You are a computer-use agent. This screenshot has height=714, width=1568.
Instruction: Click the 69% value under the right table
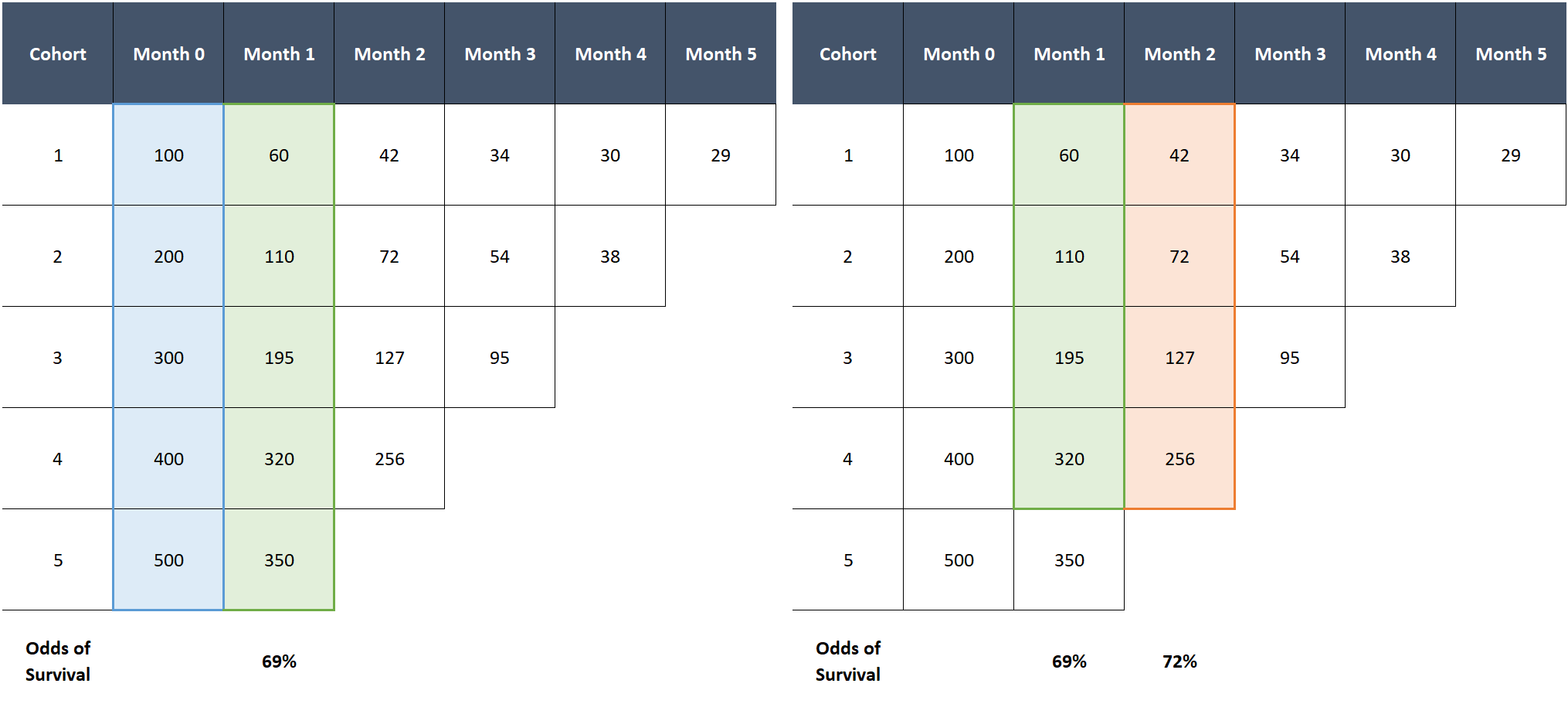(1069, 661)
